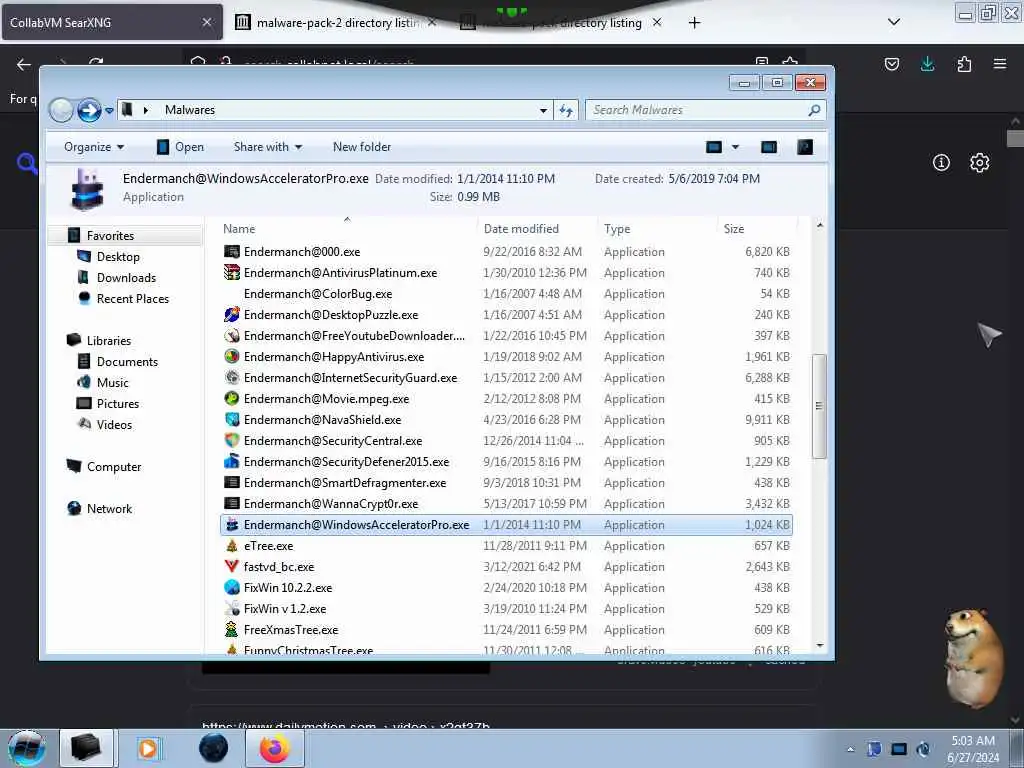The image size is (1024, 768).
Task: Sort by Size column header
Action: pyautogui.click(x=757, y=229)
